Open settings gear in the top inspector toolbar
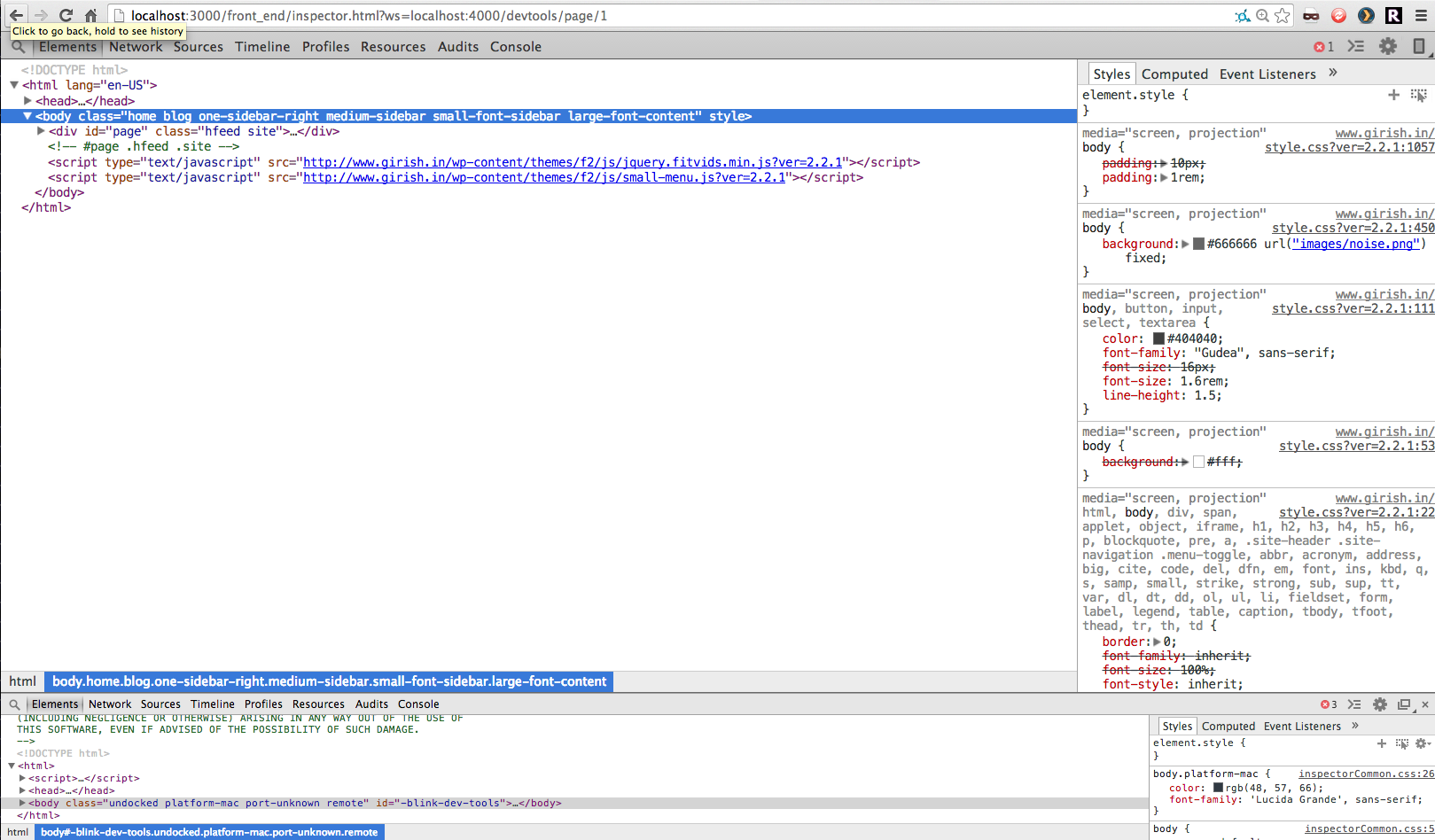This screenshot has width=1435, height=840. tap(1388, 46)
